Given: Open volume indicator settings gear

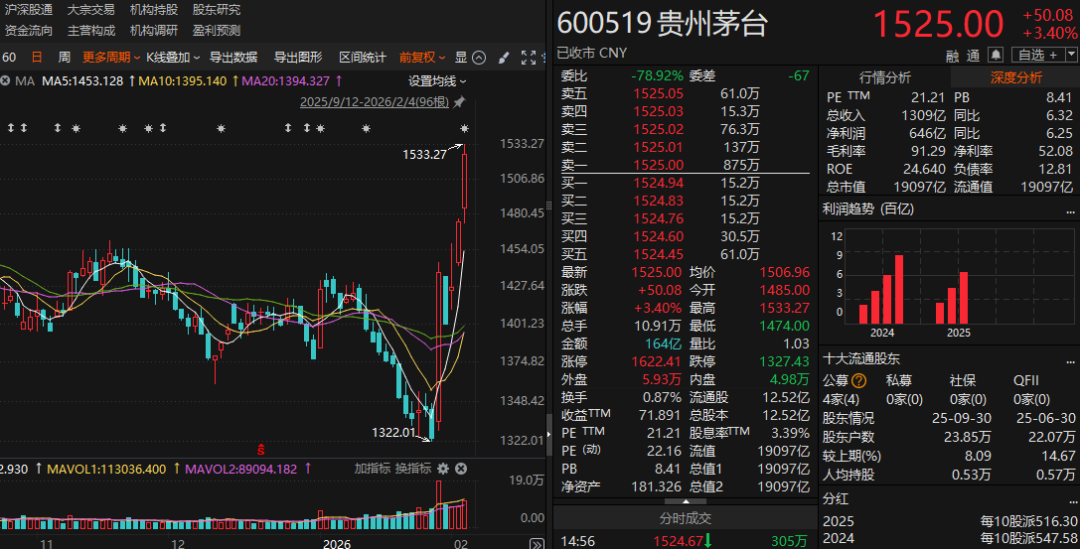Looking at the screenshot, I should click(443, 468).
